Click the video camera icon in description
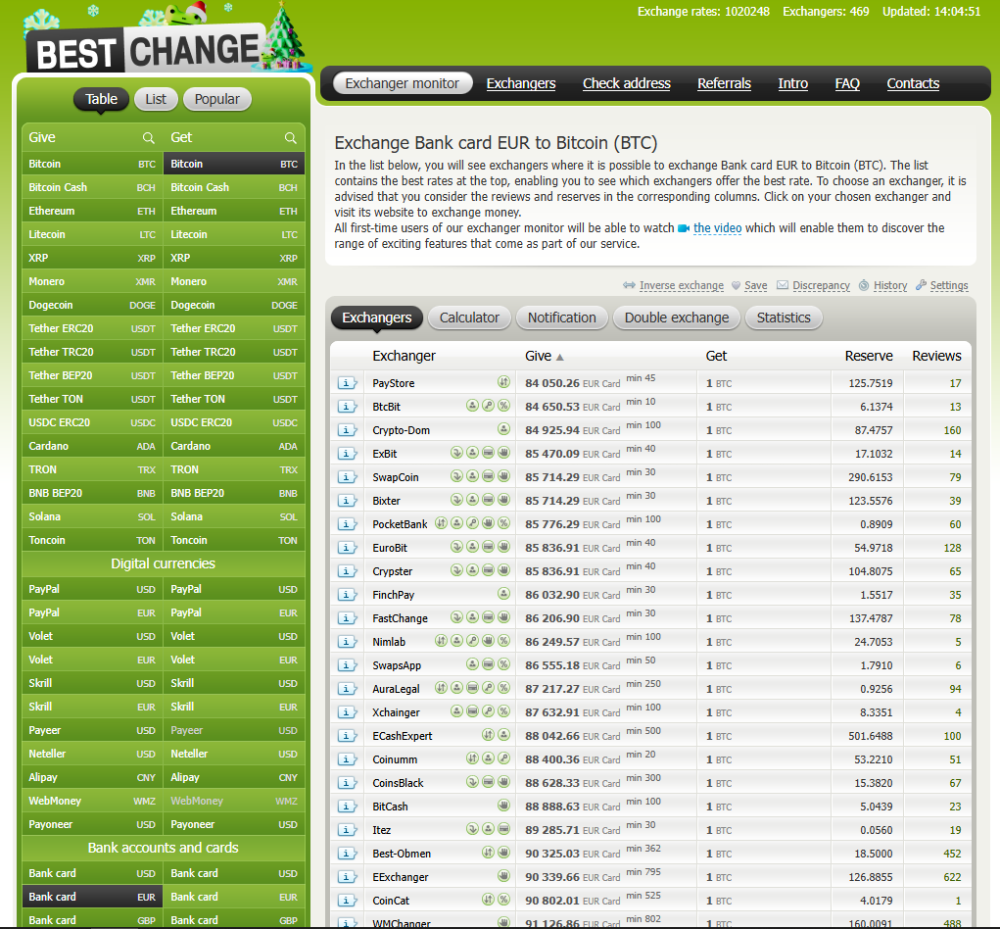1000x929 pixels. (x=684, y=229)
